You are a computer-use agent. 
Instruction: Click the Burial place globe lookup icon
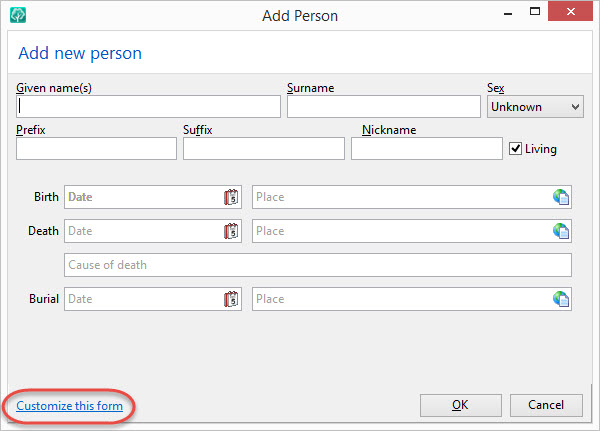pyautogui.click(x=561, y=299)
